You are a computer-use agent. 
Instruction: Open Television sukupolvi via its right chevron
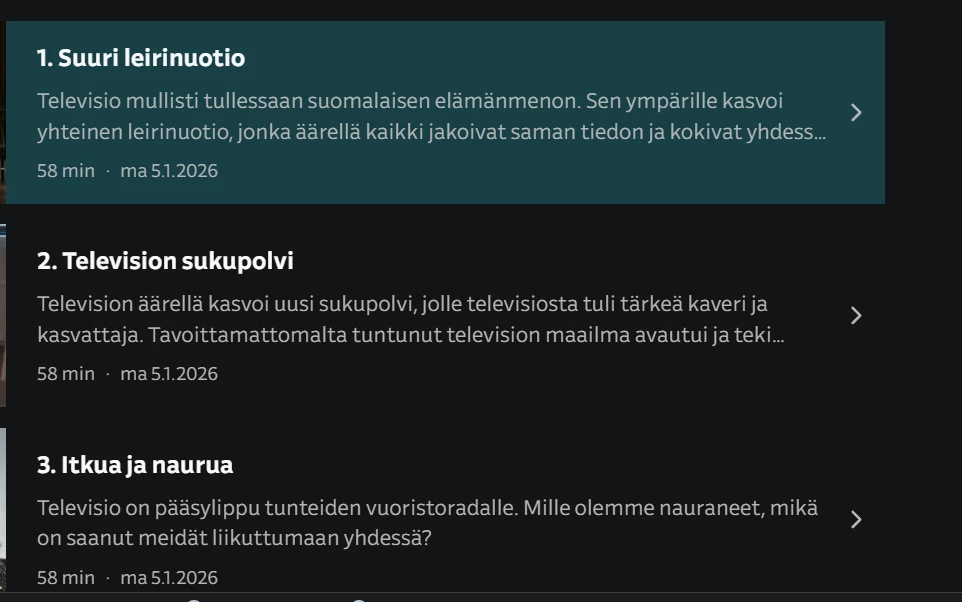(x=855, y=316)
